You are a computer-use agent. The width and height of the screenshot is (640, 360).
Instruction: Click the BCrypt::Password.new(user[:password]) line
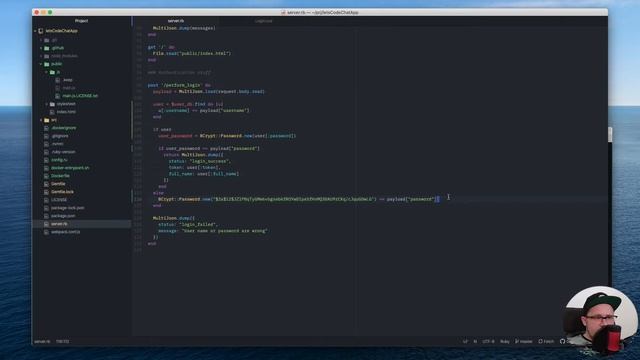227,136
